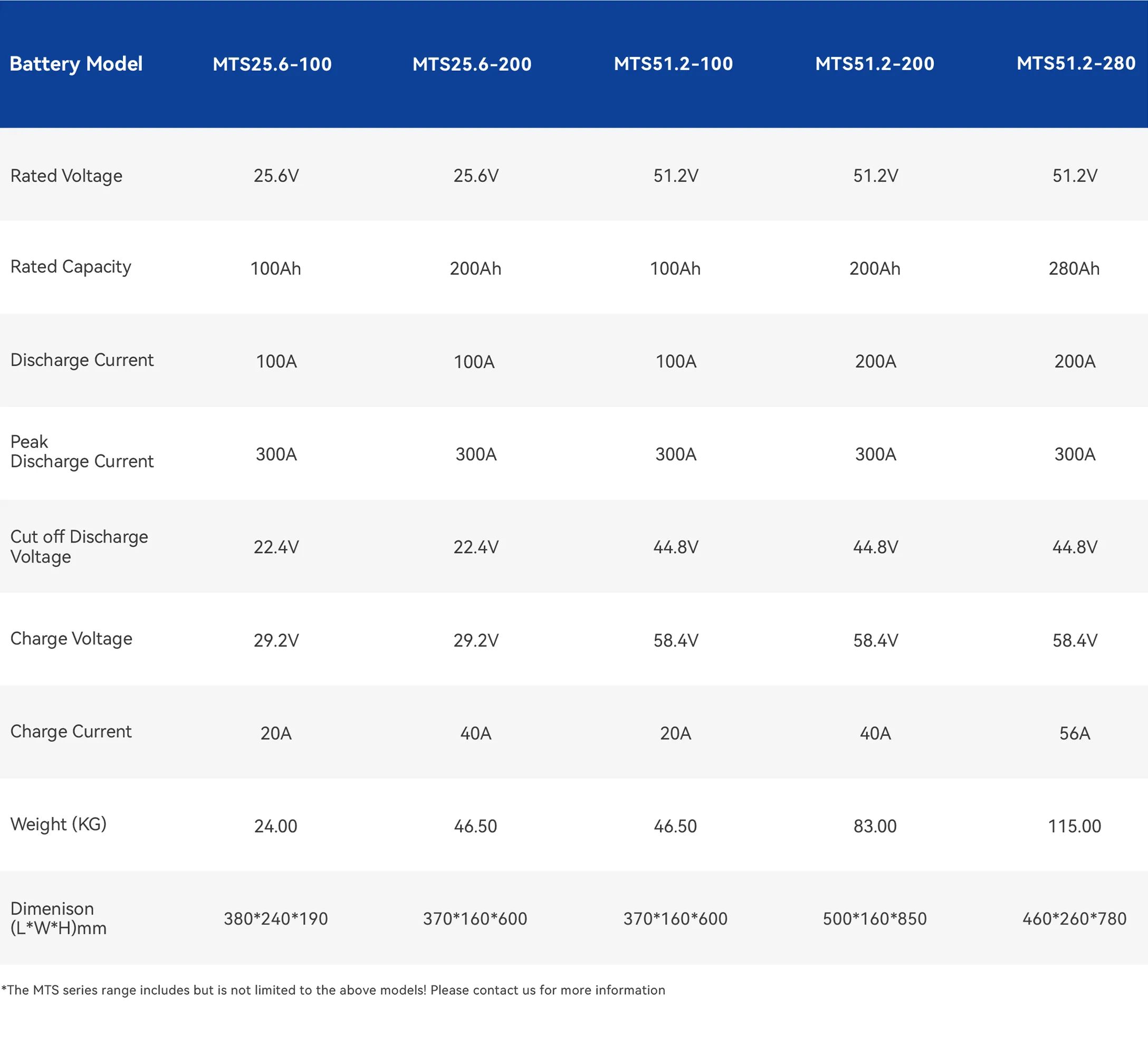Viewport: 1148px width, 1046px height.
Task: Click the Peak Discharge Current row label
Action: tap(82, 451)
